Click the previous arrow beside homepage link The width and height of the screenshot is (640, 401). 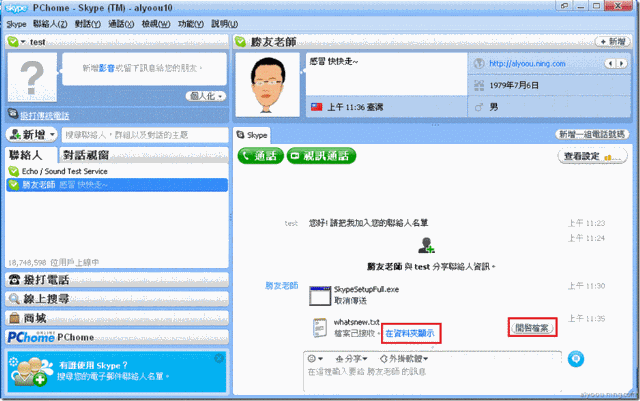click(610, 64)
